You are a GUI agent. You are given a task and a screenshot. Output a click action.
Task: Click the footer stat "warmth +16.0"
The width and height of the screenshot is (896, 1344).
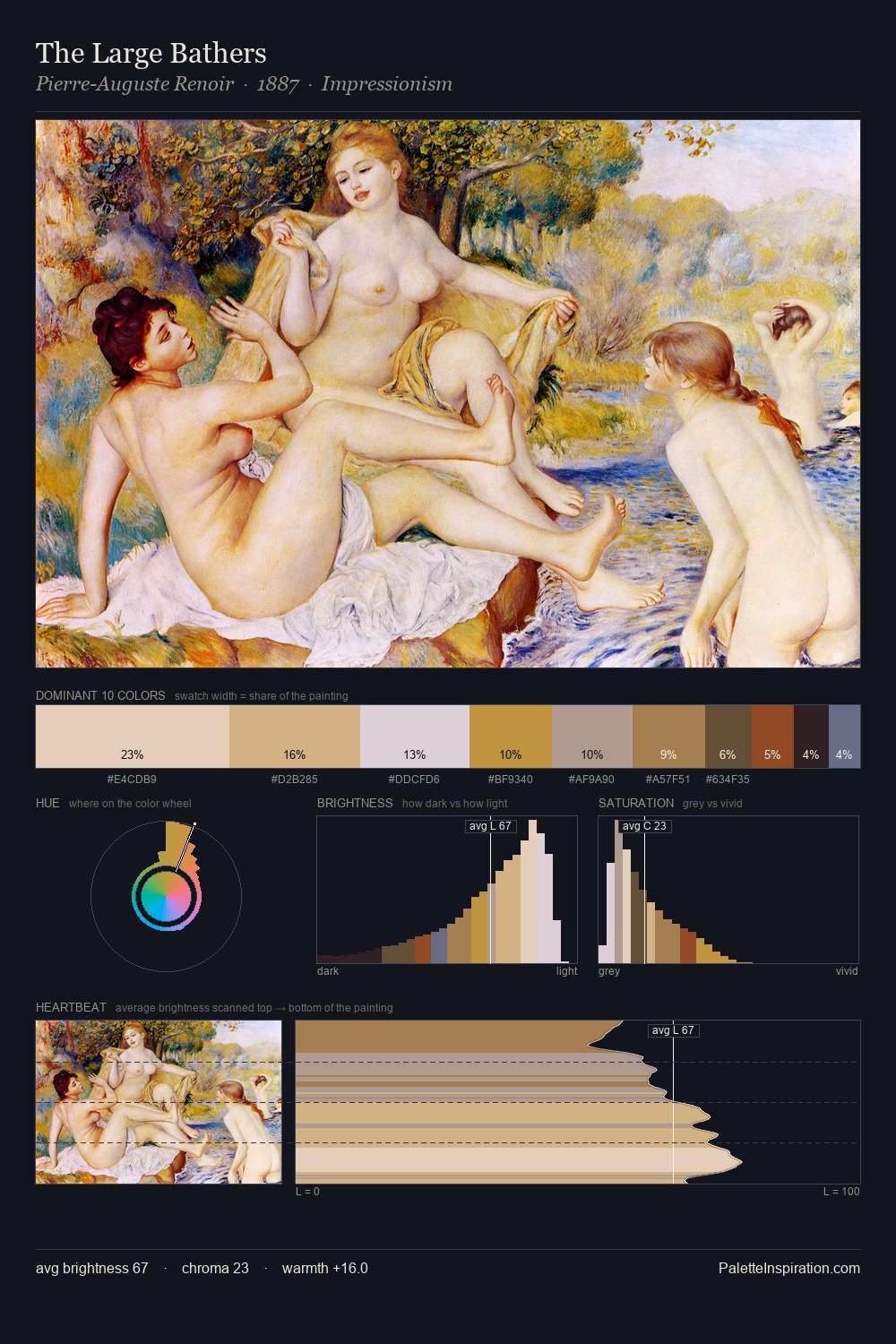coord(325,1269)
